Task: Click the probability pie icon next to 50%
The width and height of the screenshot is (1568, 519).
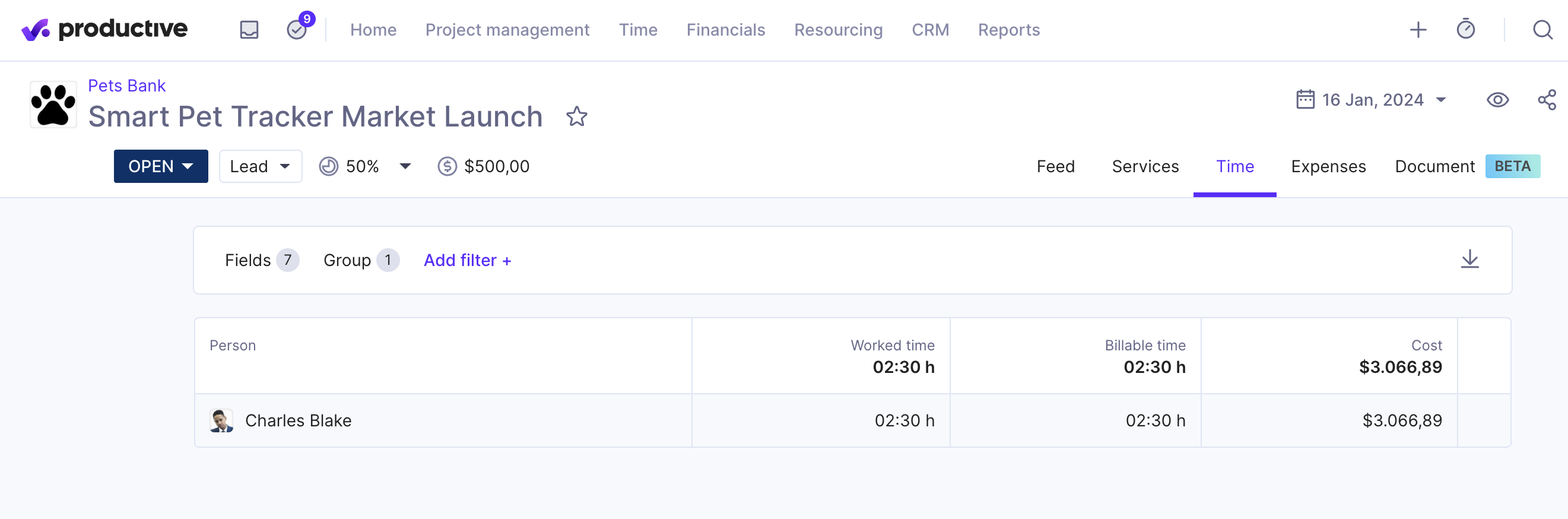Action: coord(329,166)
